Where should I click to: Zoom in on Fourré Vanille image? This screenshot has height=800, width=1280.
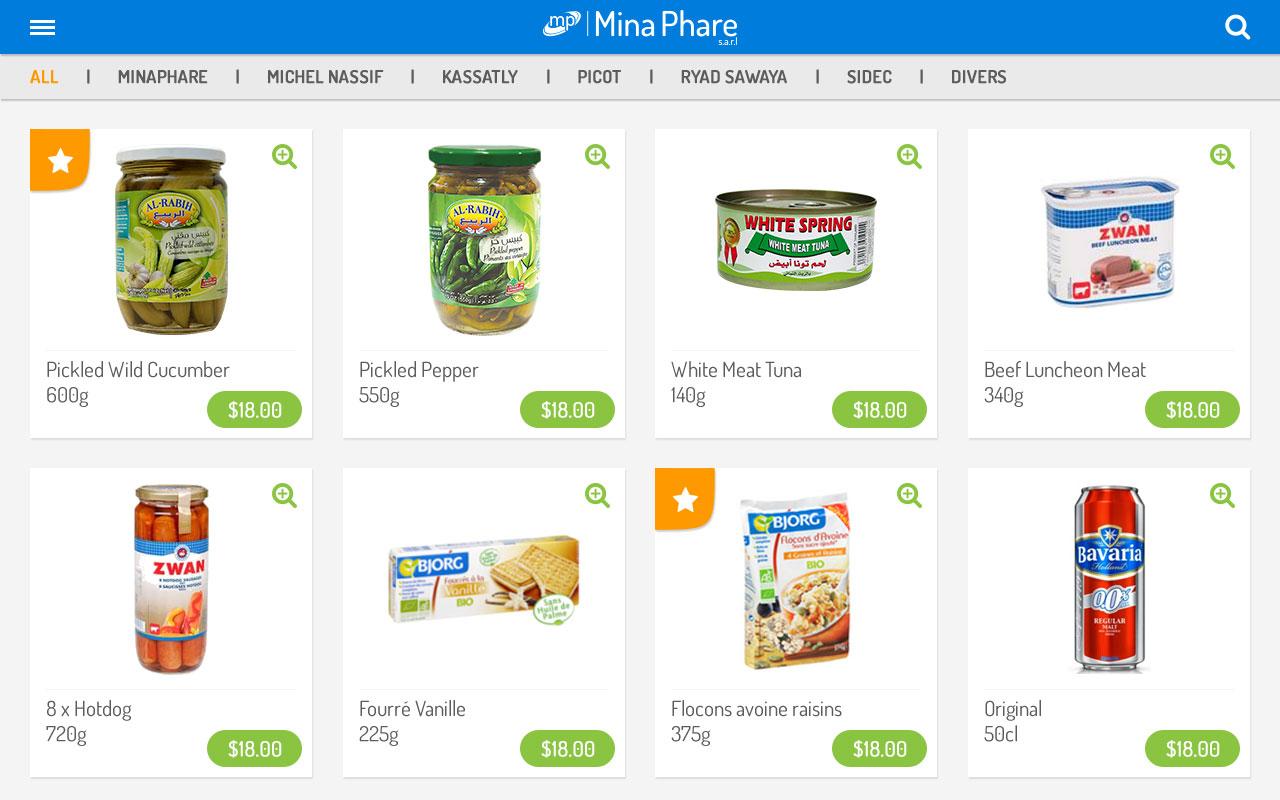point(598,495)
